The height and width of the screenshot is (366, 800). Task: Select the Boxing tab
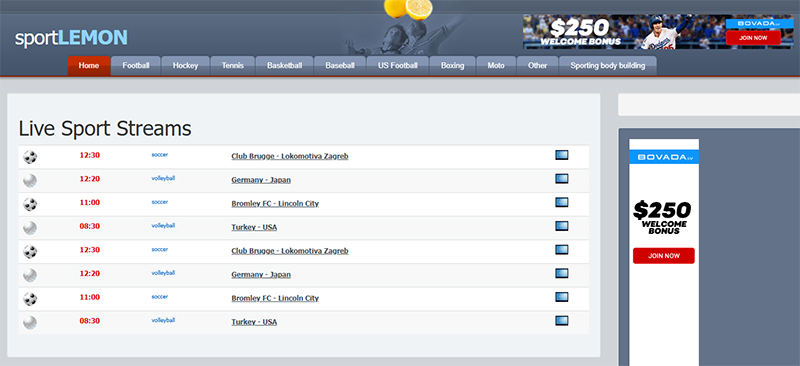coord(453,66)
